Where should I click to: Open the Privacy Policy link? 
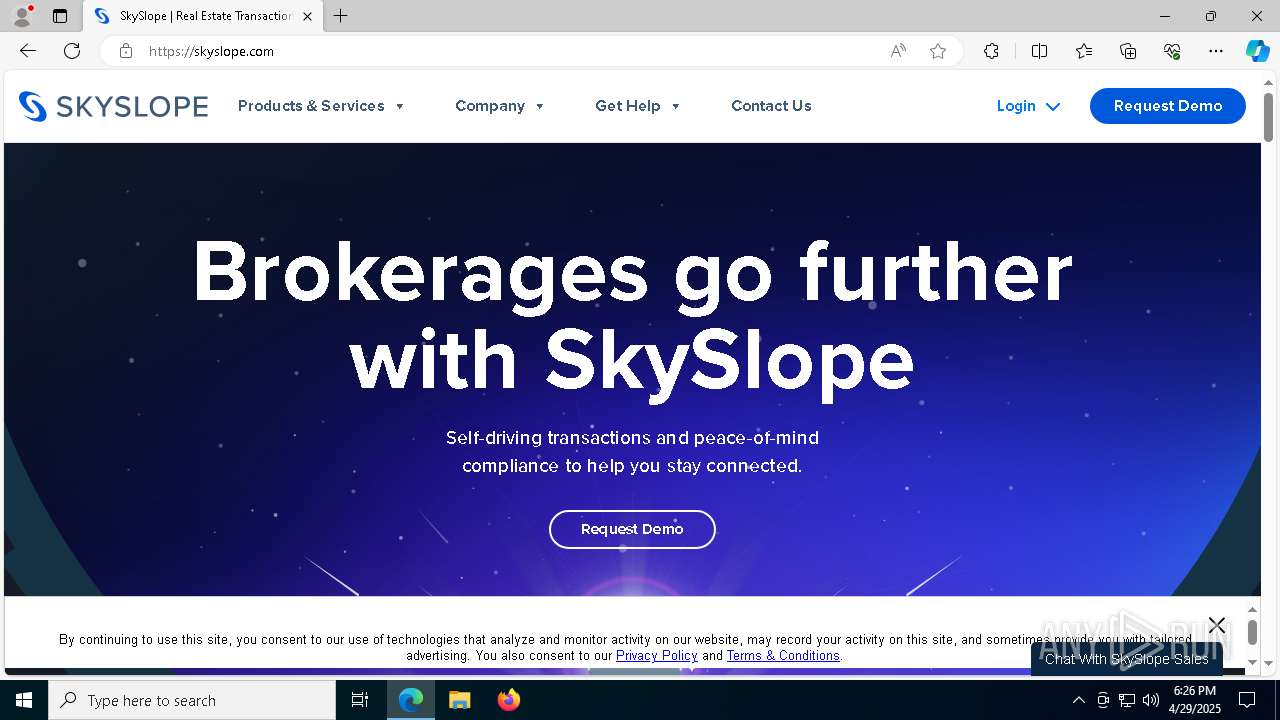pyautogui.click(x=657, y=656)
